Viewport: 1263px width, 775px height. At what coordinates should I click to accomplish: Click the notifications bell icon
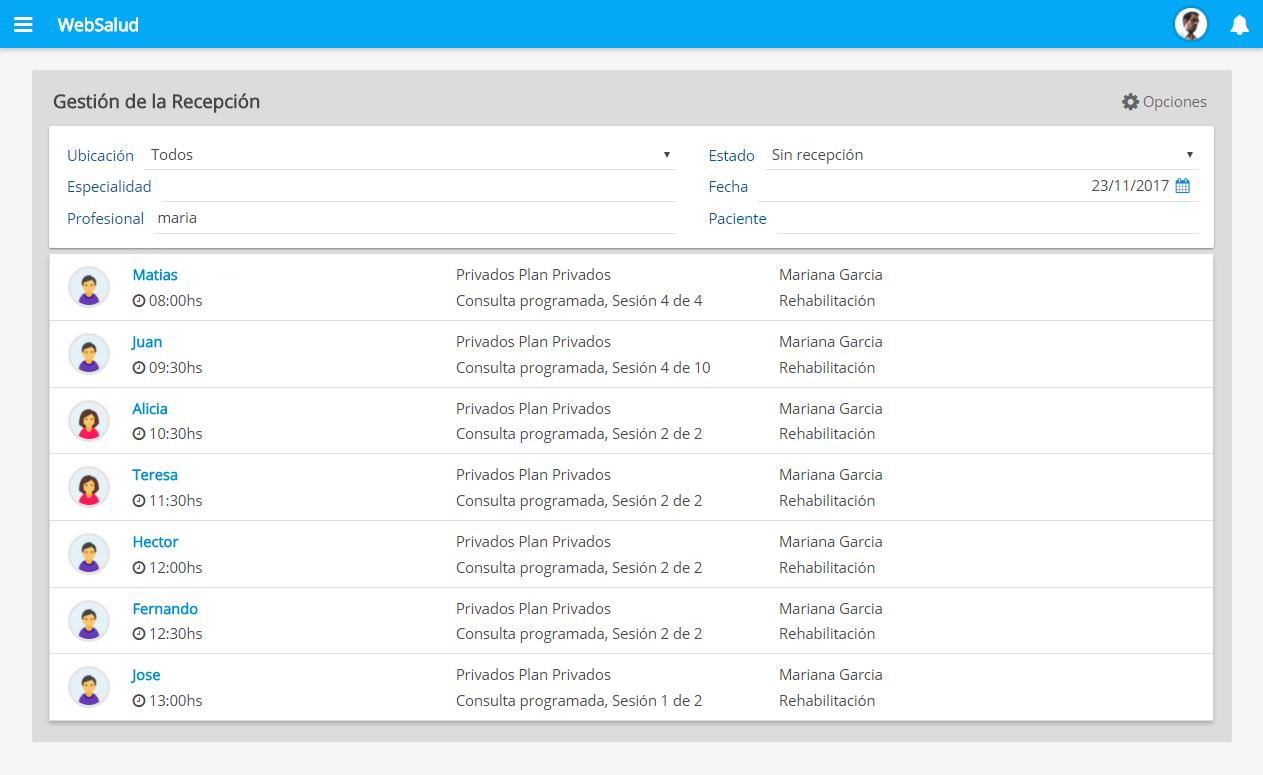click(1239, 25)
